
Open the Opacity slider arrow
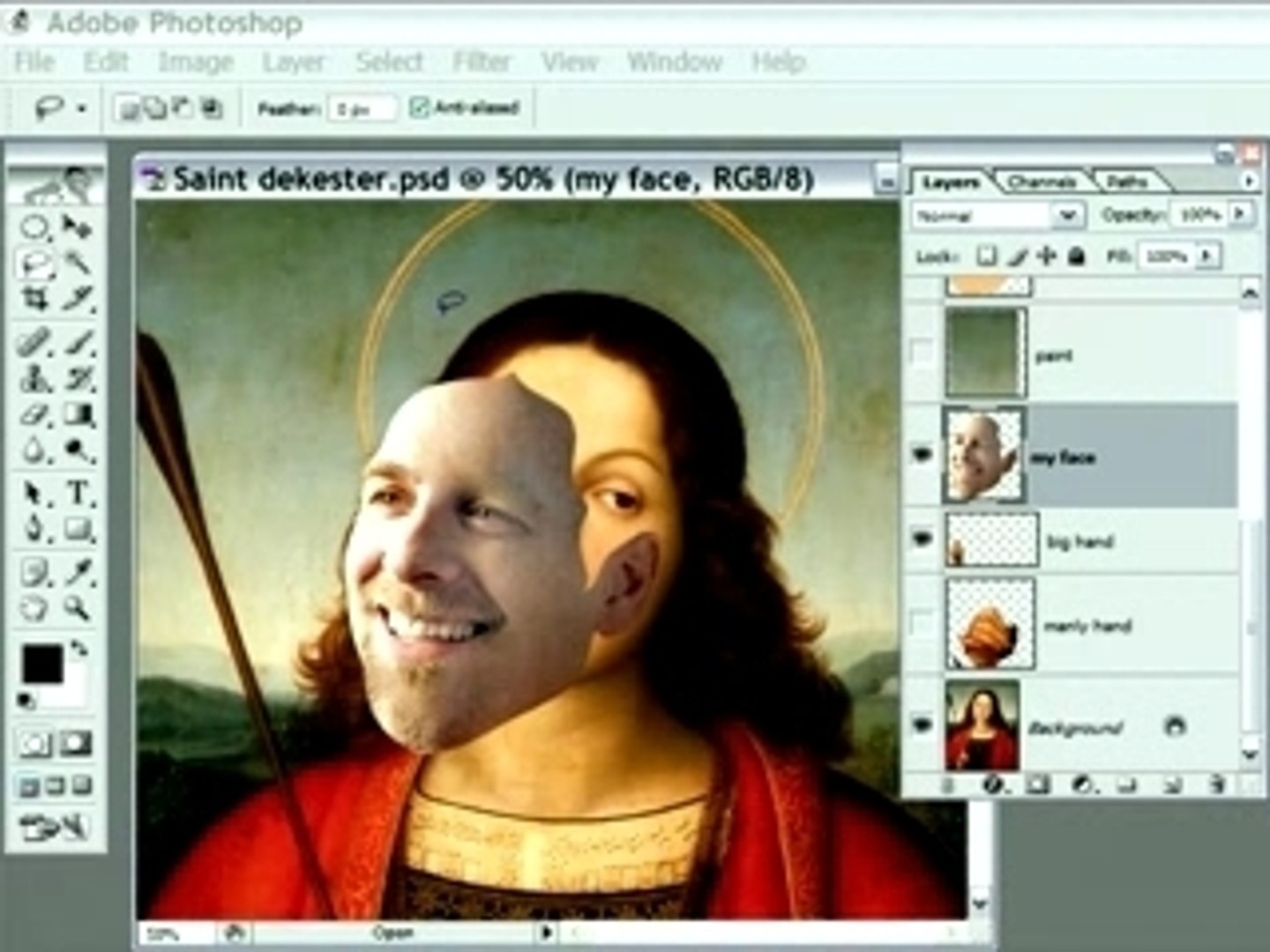click(1241, 213)
